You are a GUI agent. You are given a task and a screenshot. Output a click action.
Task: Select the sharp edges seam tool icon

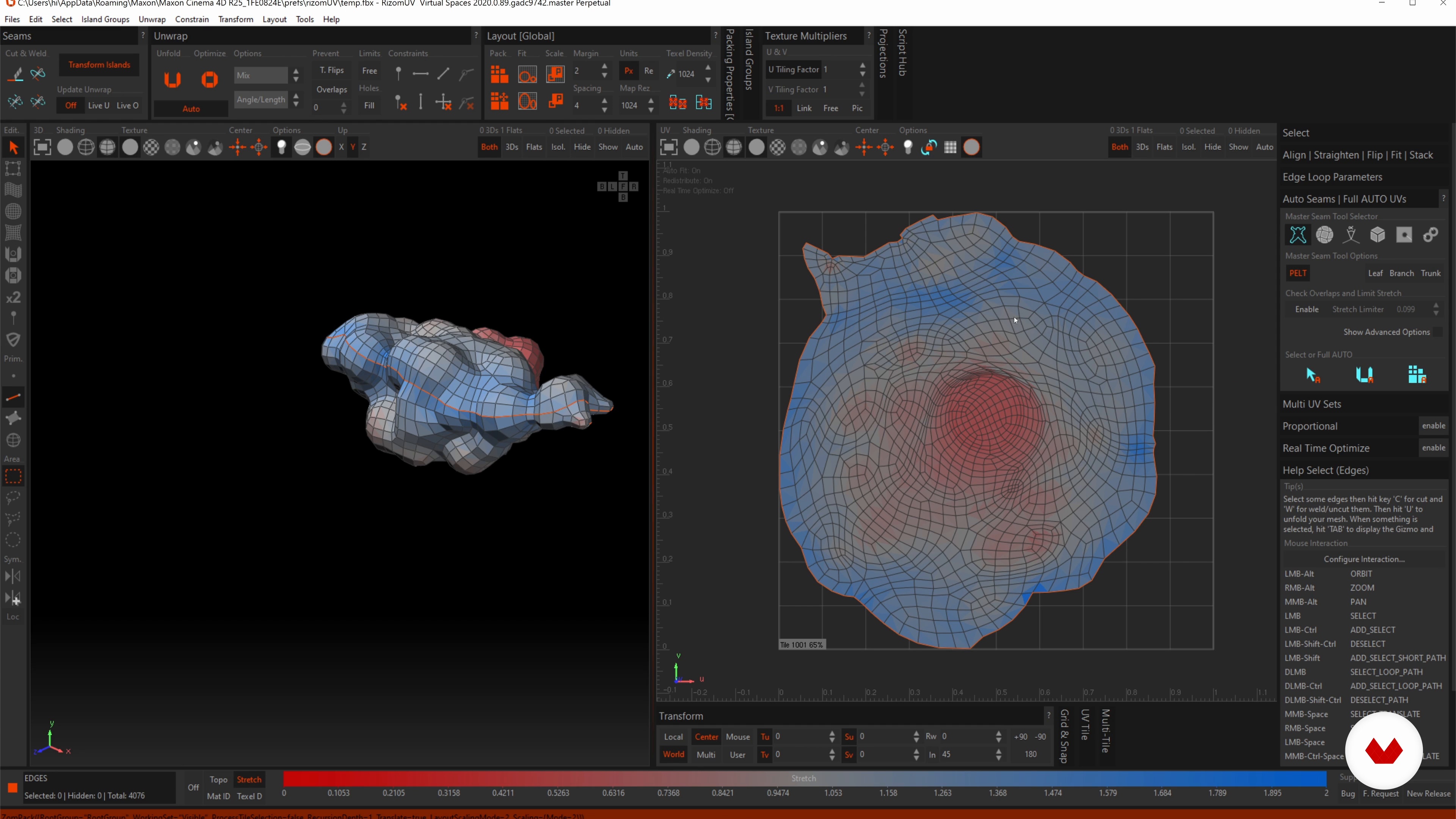click(1351, 235)
